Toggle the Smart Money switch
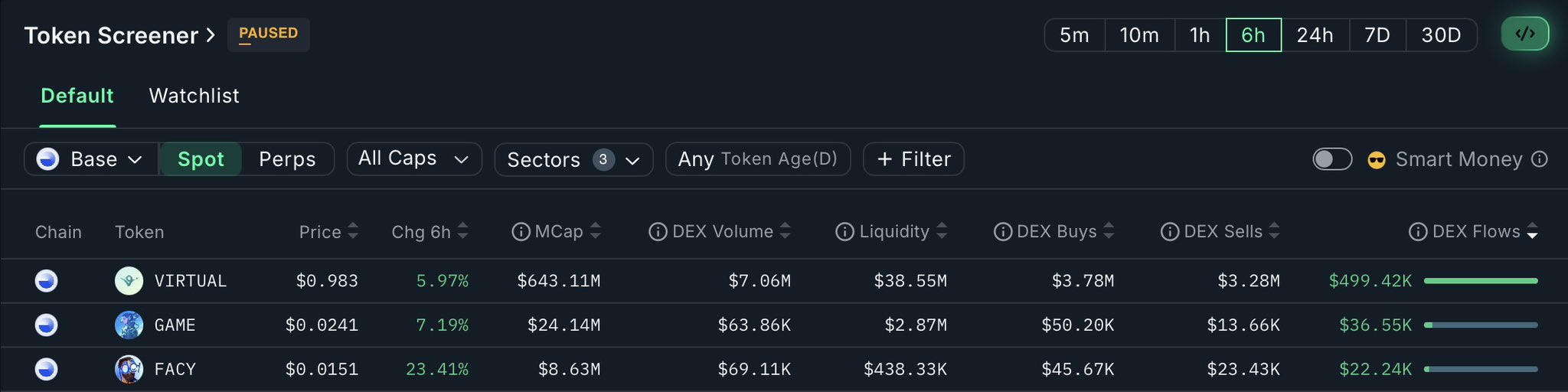The width and height of the screenshot is (1568, 392). 1332,159
